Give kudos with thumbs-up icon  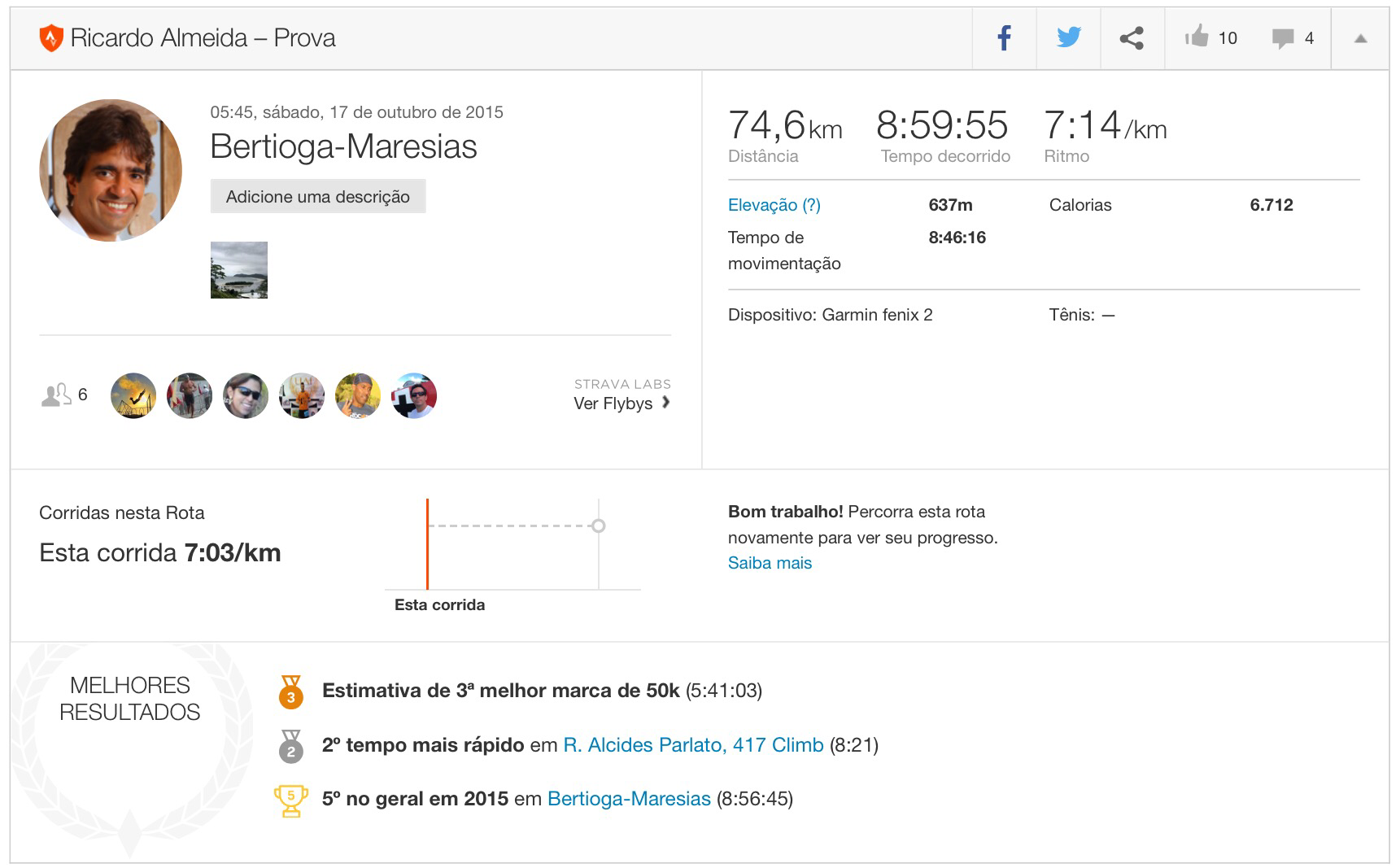pyautogui.click(x=1197, y=37)
